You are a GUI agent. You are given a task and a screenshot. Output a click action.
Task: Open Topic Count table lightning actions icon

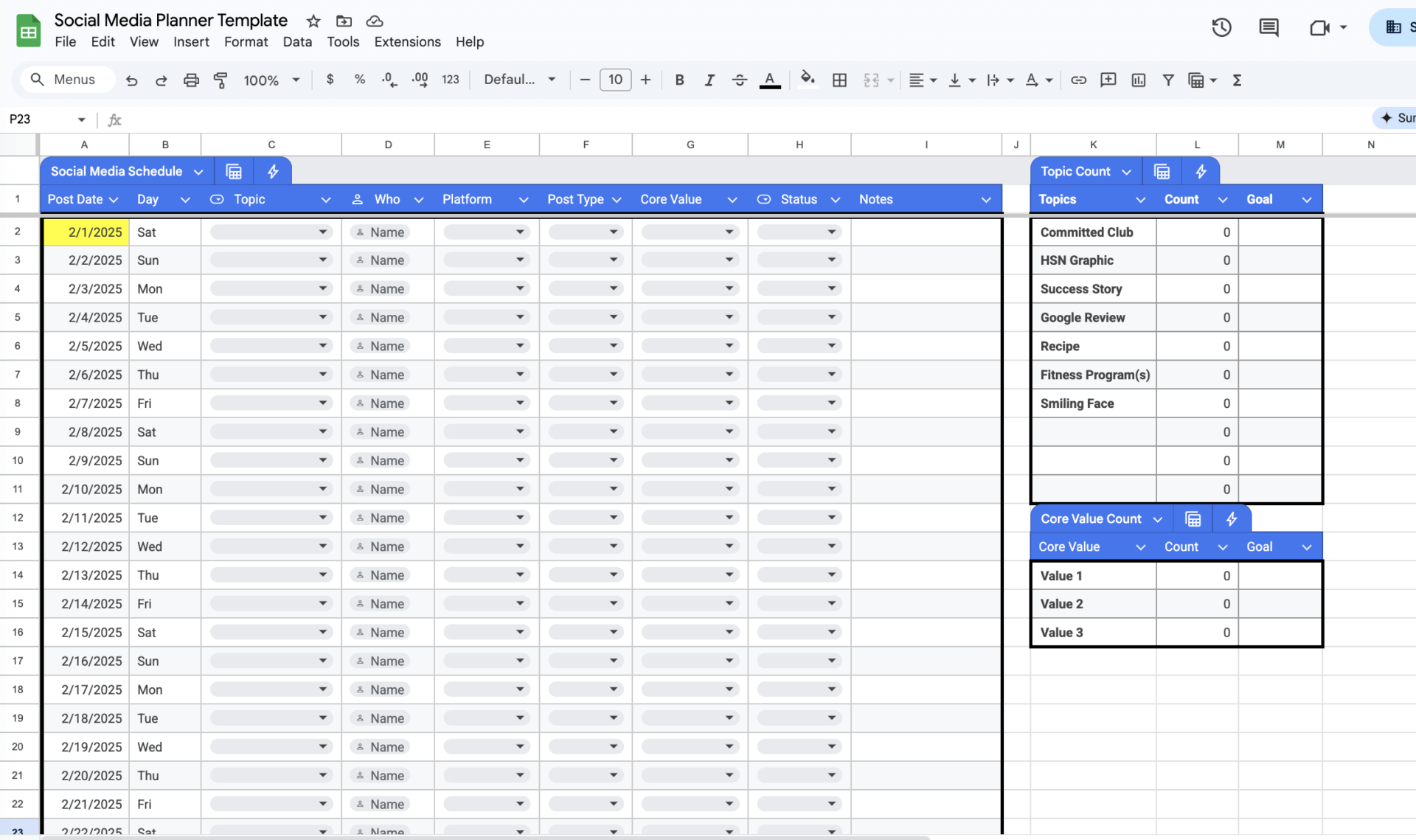point(1201,171)
